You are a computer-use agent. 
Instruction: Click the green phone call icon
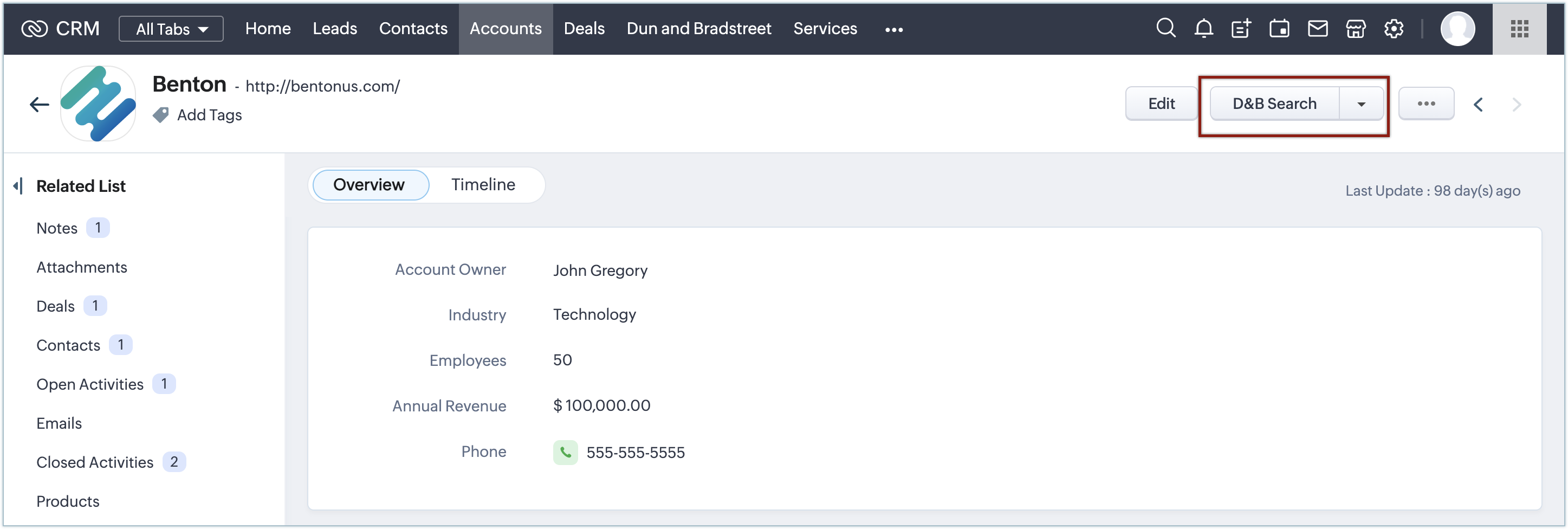click(565, 452)
